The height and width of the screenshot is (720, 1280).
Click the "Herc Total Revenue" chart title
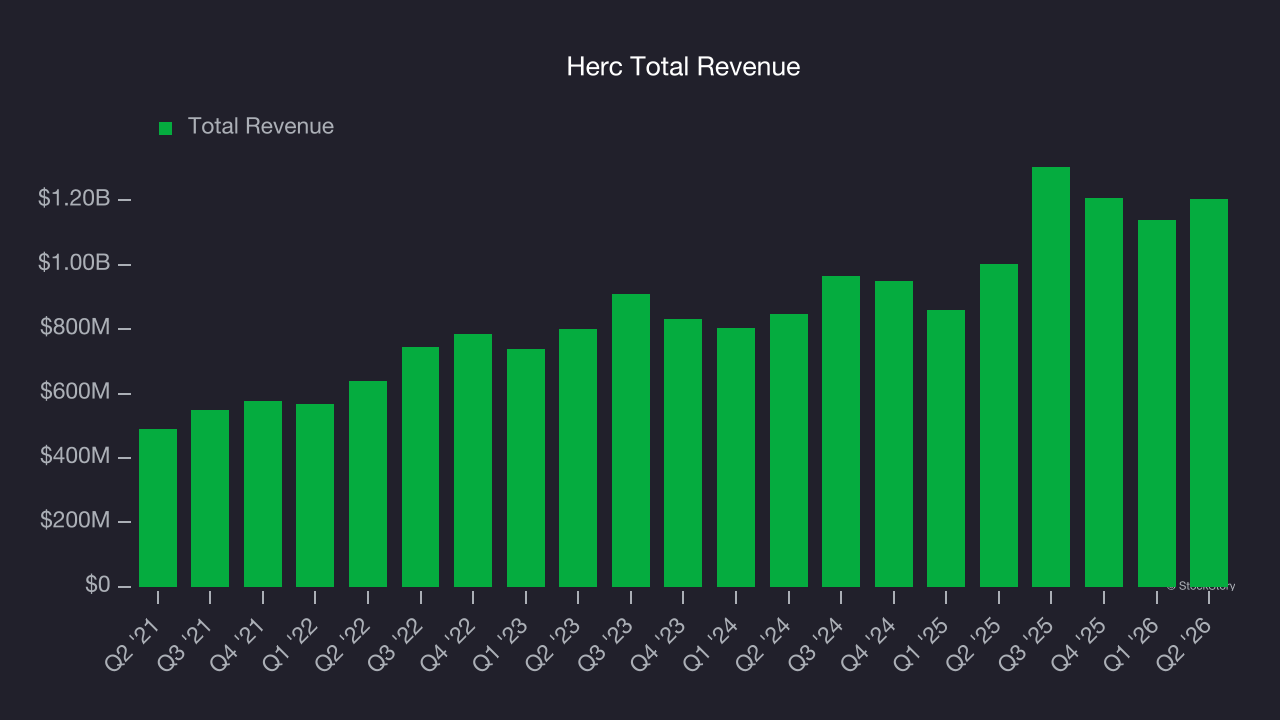tap(683, 67)
